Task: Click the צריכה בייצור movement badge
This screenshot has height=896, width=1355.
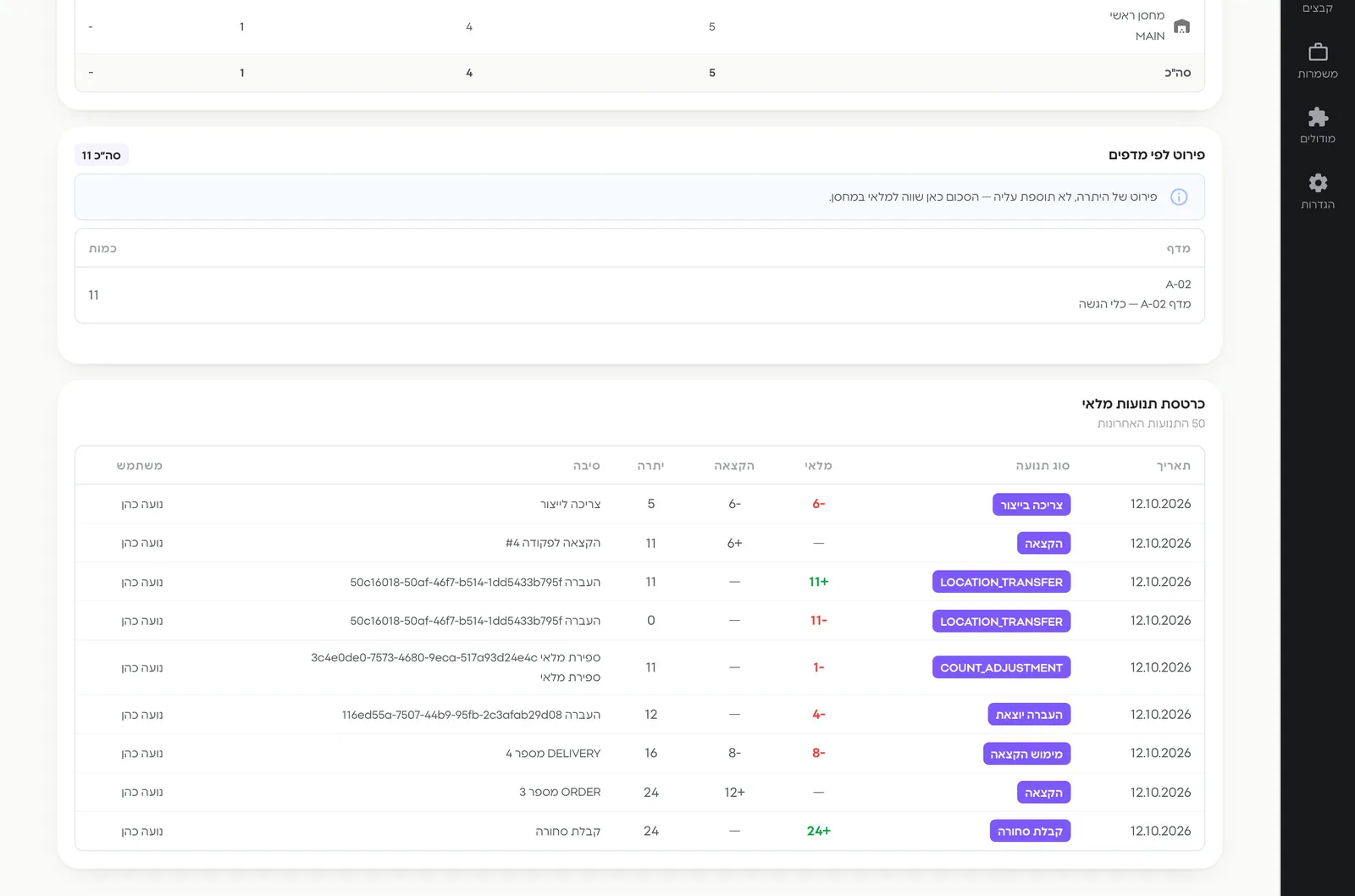Action: (1031, 505)
